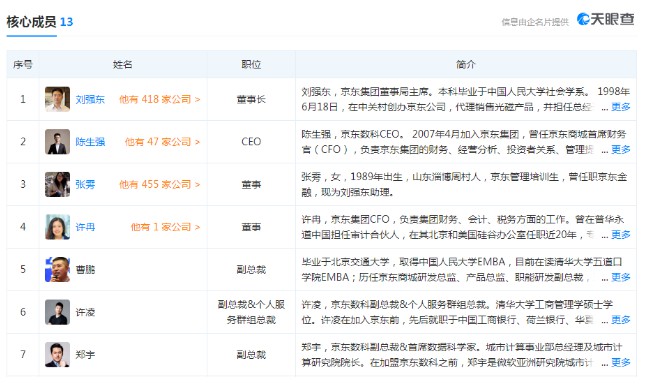Select the CEO position cell

(251, 142)
